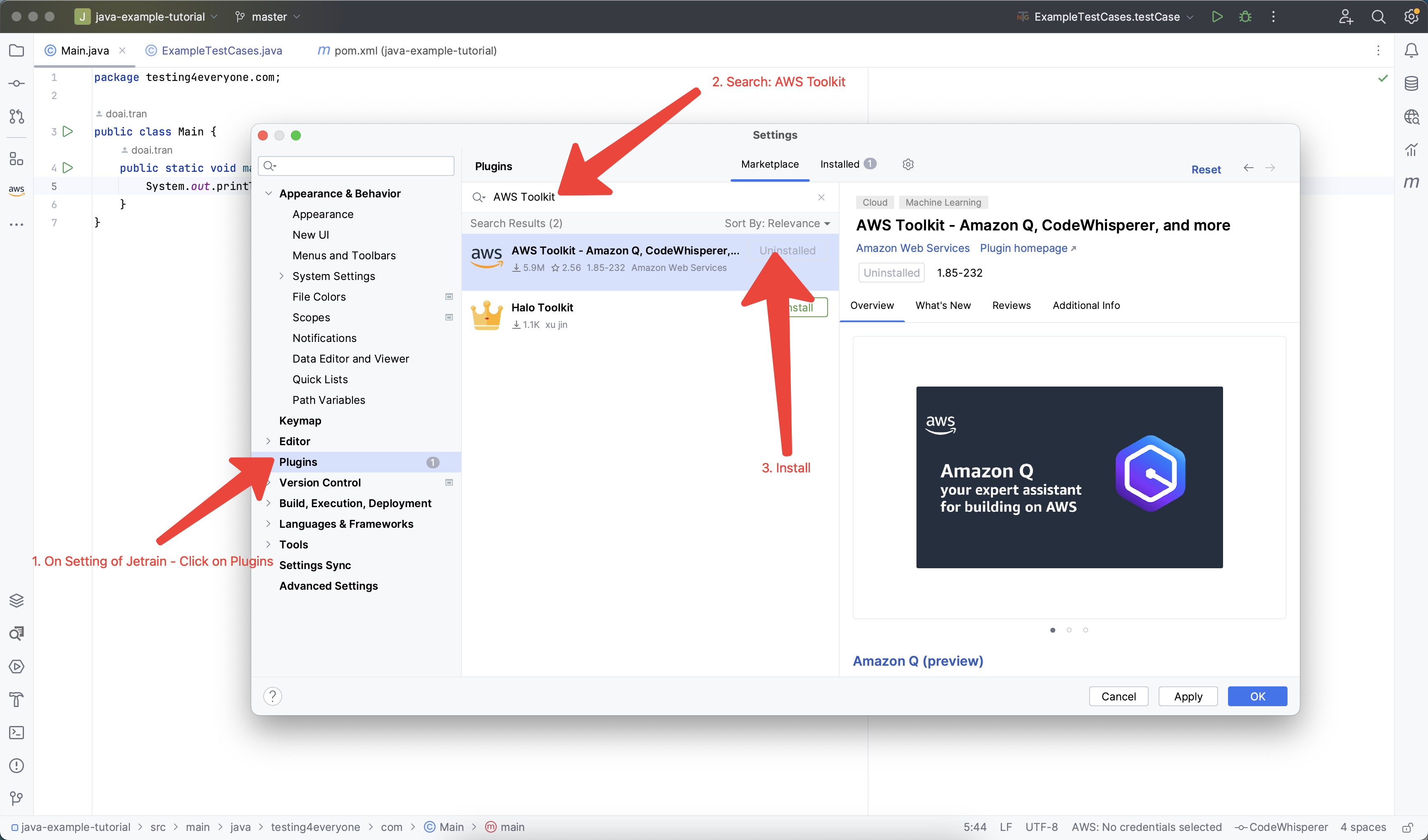
Task: Show more tool windows ellipsis in left sidebar
Action: tap(17, 224)
